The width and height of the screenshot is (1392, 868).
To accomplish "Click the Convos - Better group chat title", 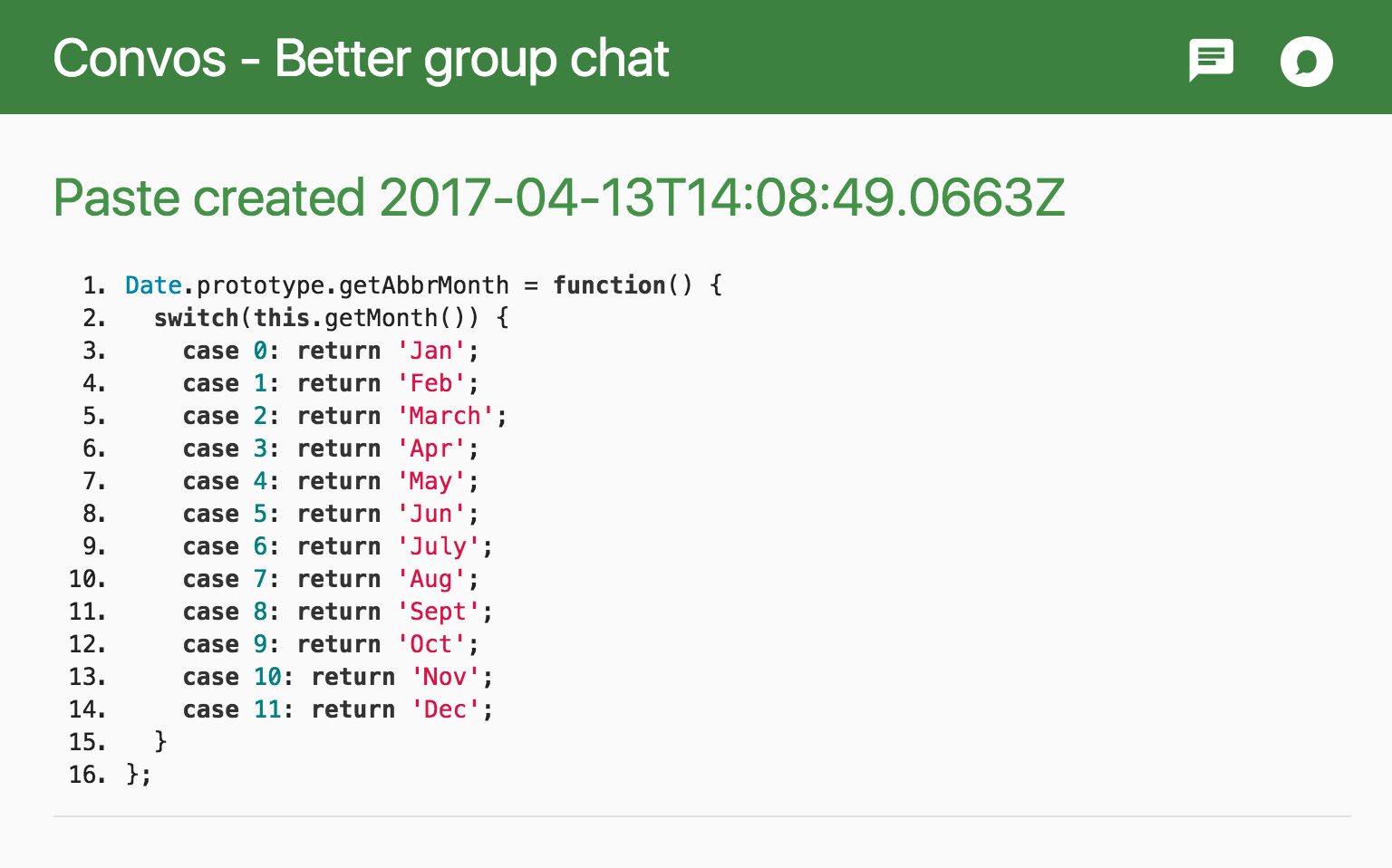I will (x=361, y=59).
